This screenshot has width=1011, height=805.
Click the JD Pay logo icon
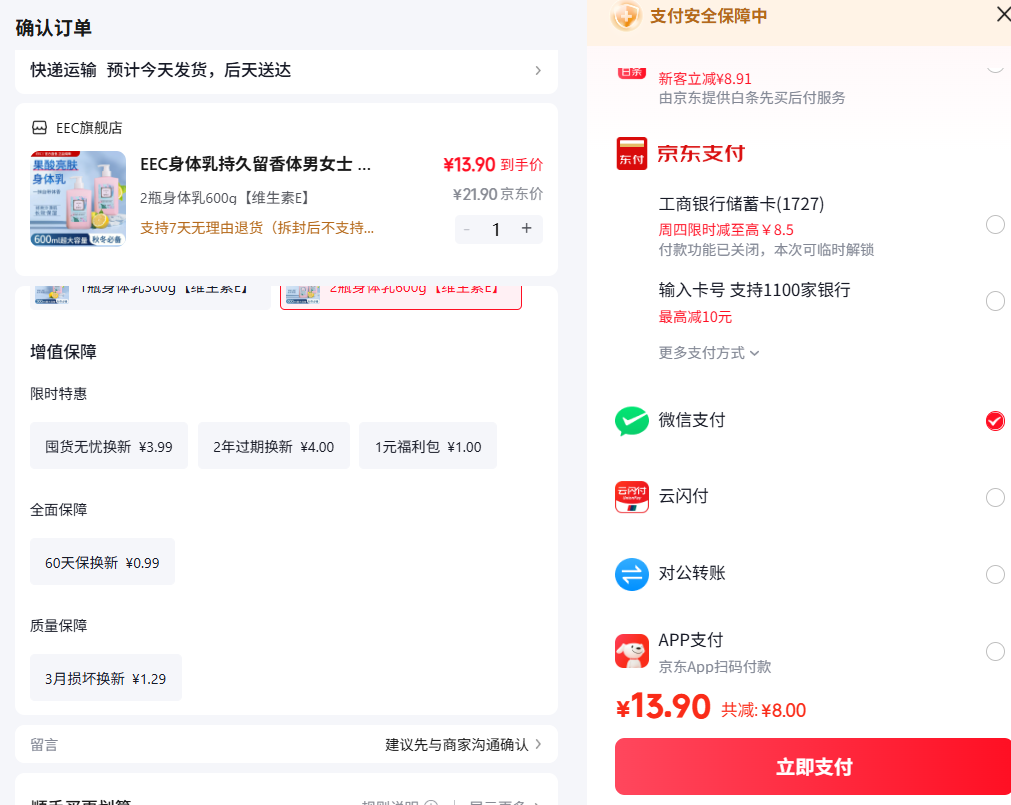tap(631, 153)
